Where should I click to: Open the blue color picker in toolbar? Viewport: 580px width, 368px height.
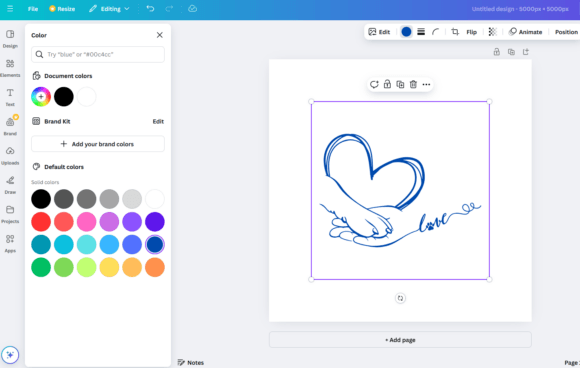tap(406, 32)
